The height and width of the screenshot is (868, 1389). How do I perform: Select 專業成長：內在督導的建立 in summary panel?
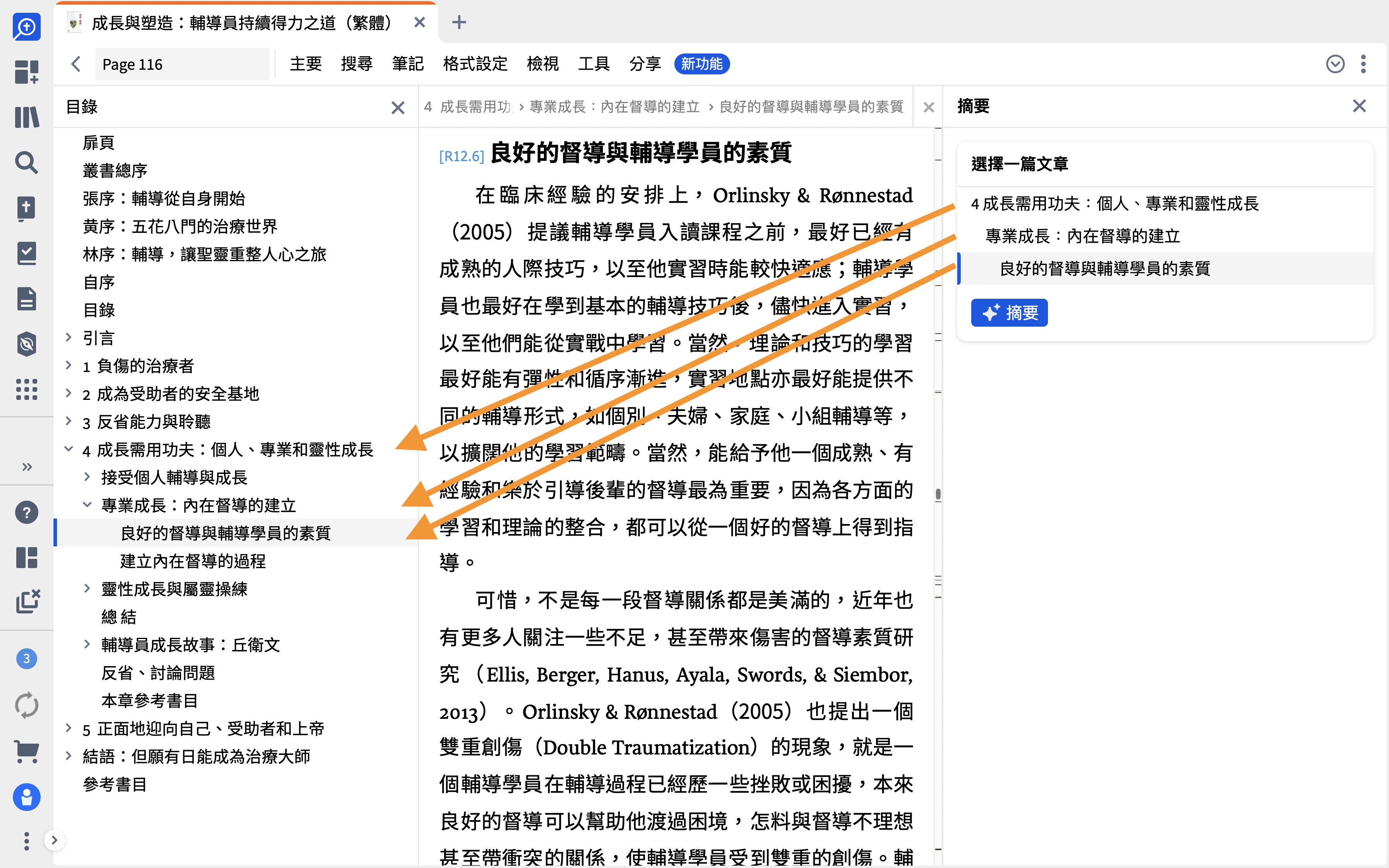1082,236
